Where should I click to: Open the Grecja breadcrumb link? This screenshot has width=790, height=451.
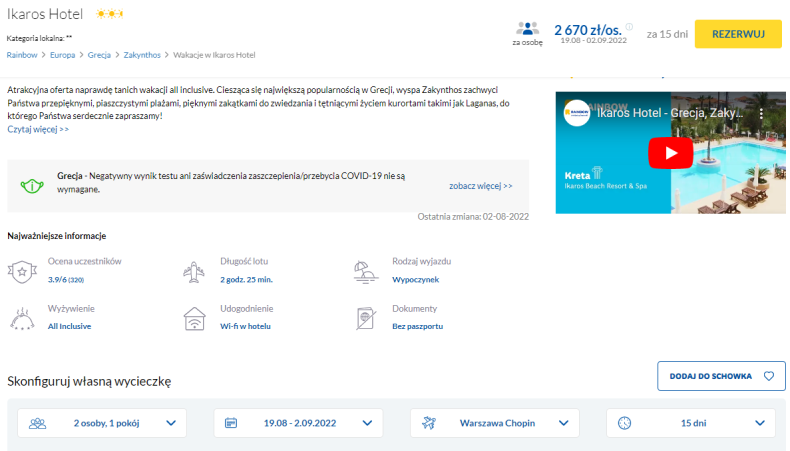pos(99,55)
